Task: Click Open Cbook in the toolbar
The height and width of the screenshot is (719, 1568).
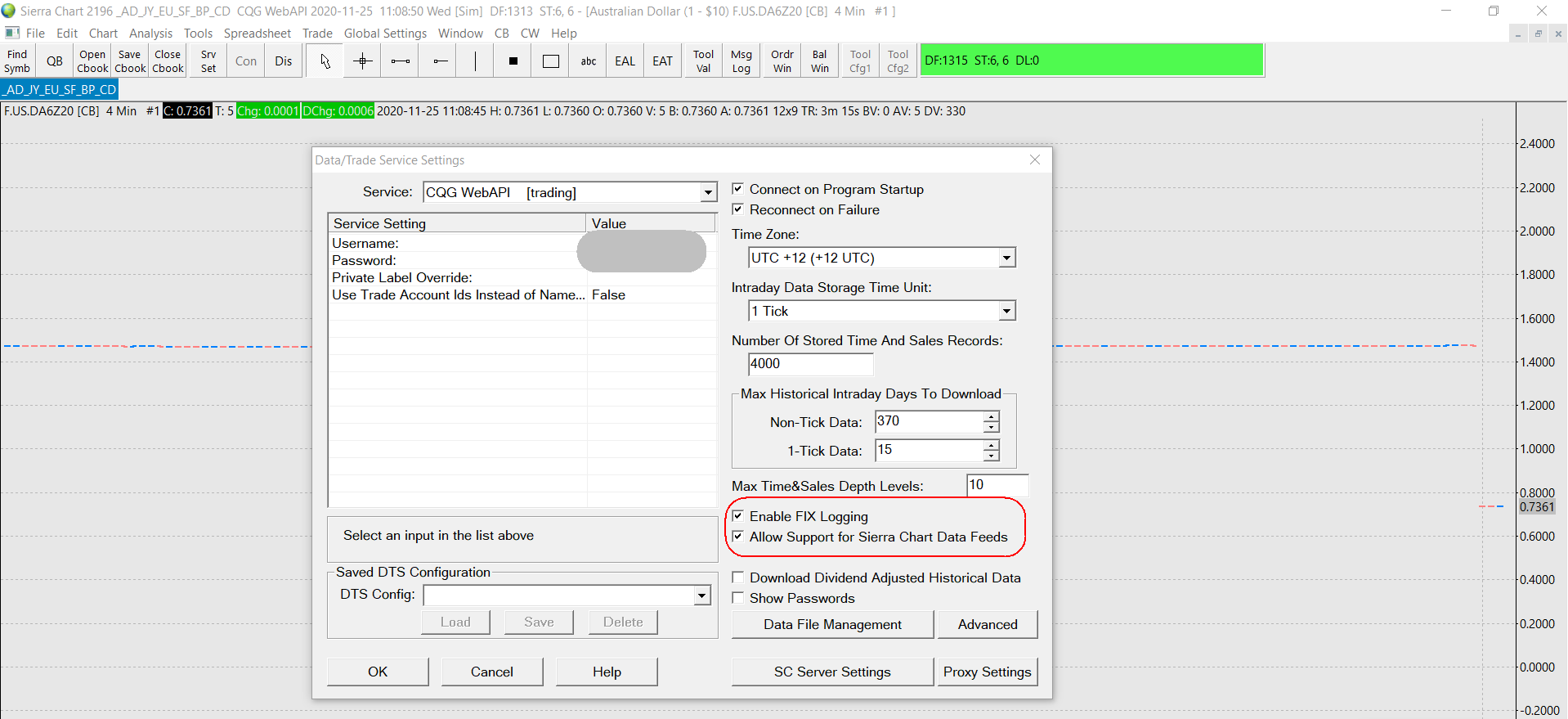Action: pyautogui.click(x=92, y=61)
